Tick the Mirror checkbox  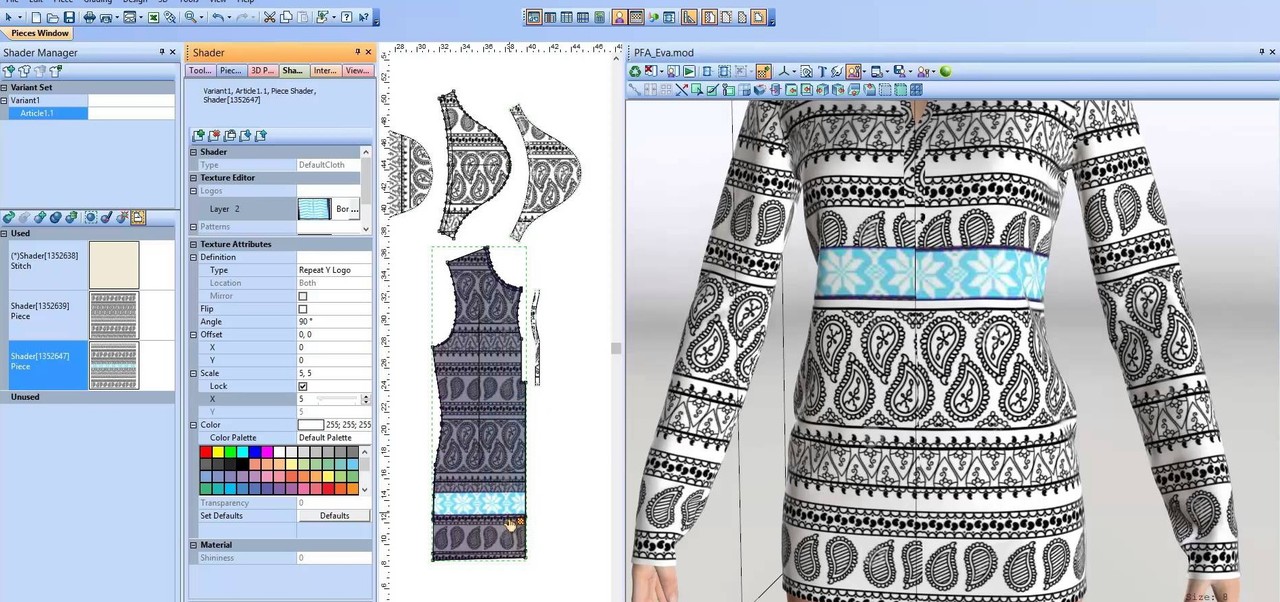coord(303,296)
